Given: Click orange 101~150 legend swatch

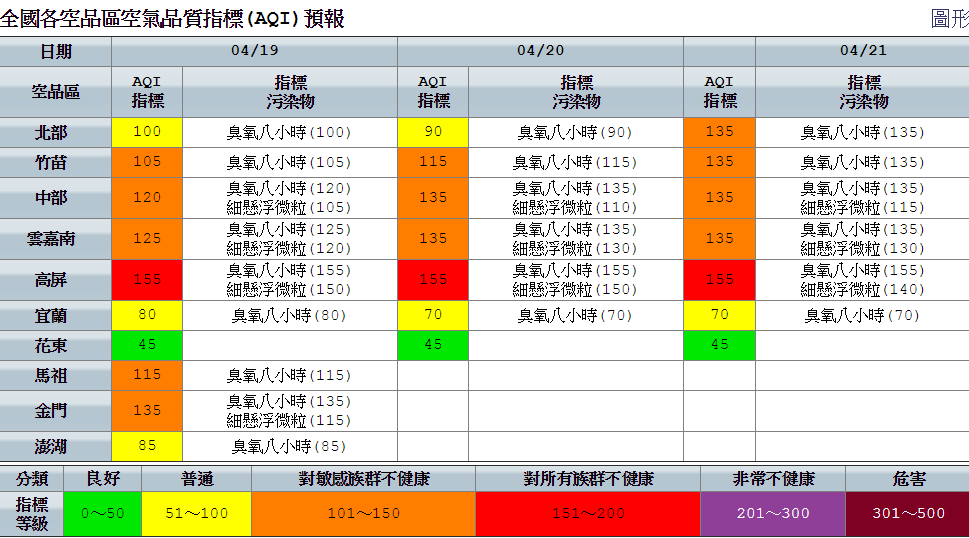Looking at the screenshot, I should [x=363, y=514].
